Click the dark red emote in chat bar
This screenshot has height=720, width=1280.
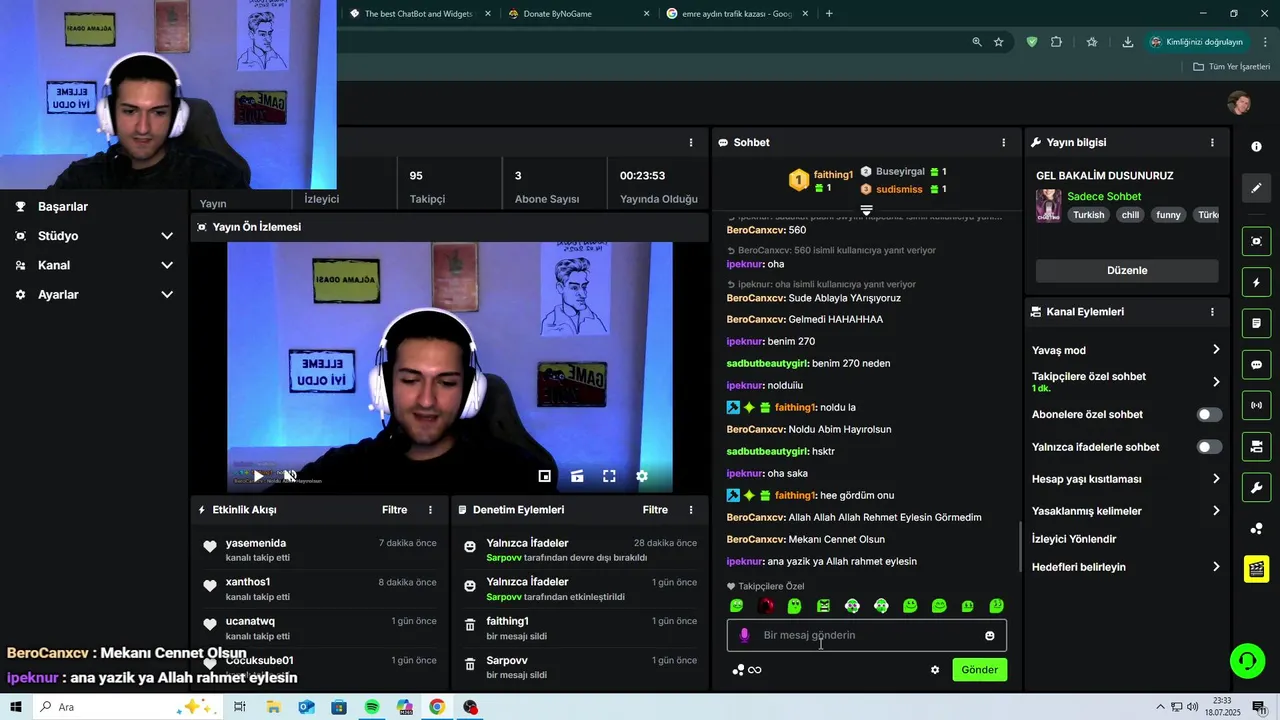click(766, 606)
